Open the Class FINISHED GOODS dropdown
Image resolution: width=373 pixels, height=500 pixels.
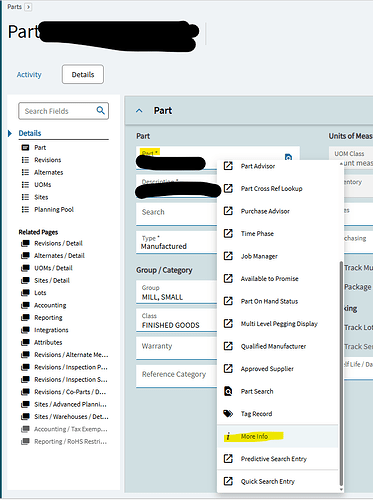tap(176, 320)
